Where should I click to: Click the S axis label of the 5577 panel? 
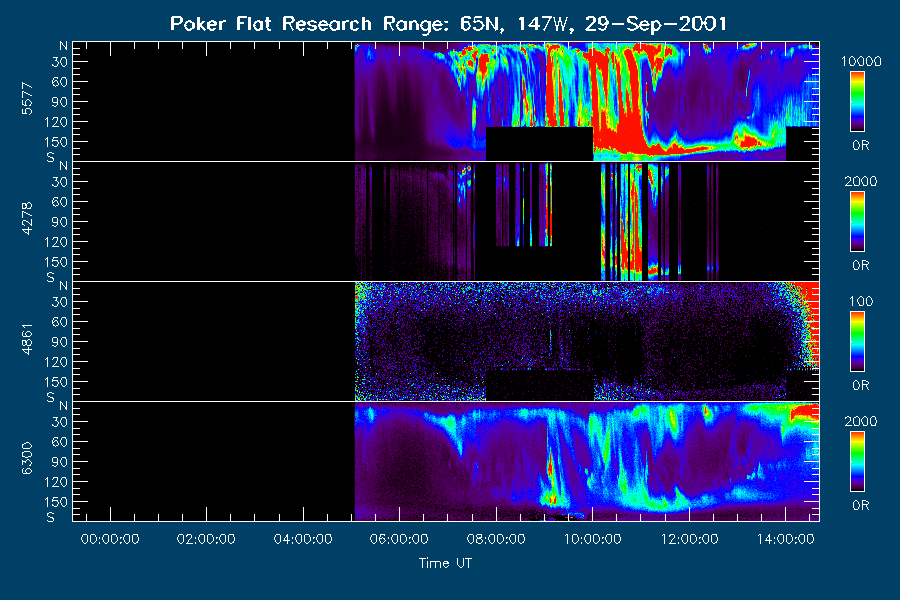[x=51, y=157]
